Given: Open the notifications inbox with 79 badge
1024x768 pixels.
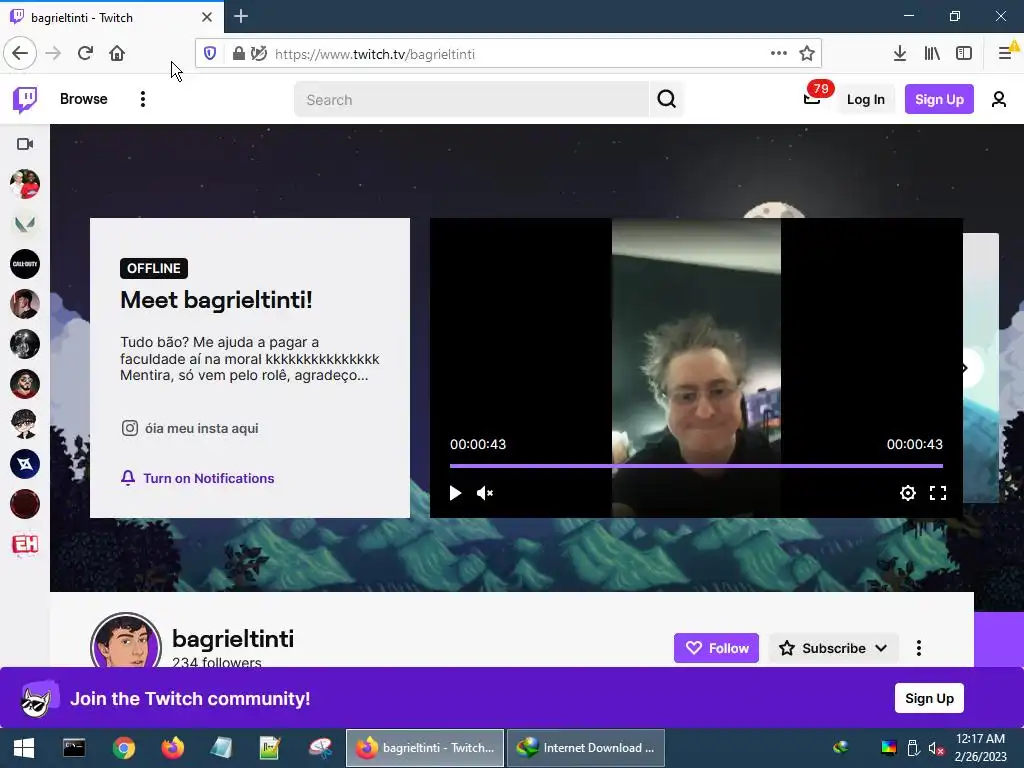Looking at the screenshot, I should point(812,98).
